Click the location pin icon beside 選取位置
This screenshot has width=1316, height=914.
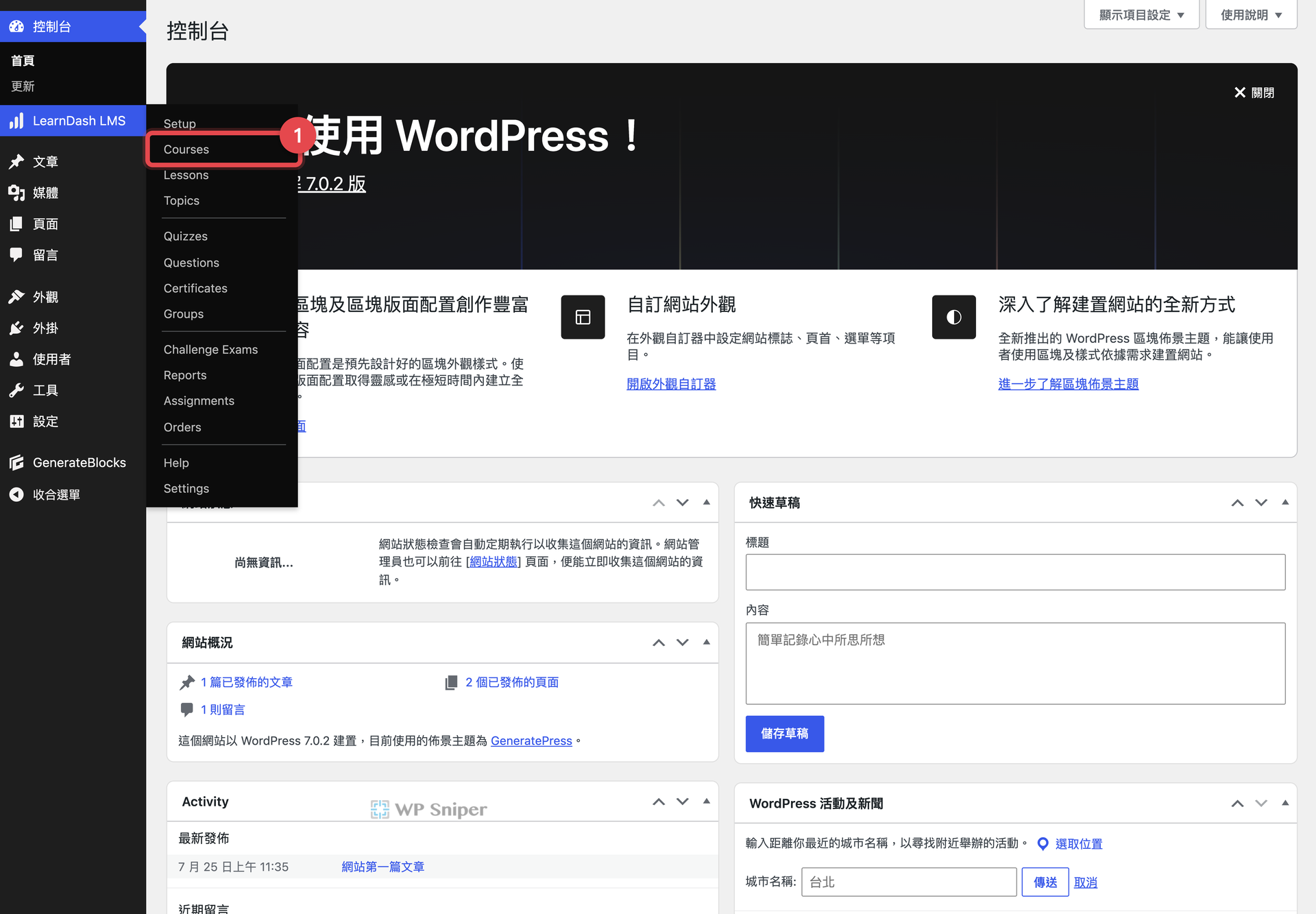(x=1043, y=844)
